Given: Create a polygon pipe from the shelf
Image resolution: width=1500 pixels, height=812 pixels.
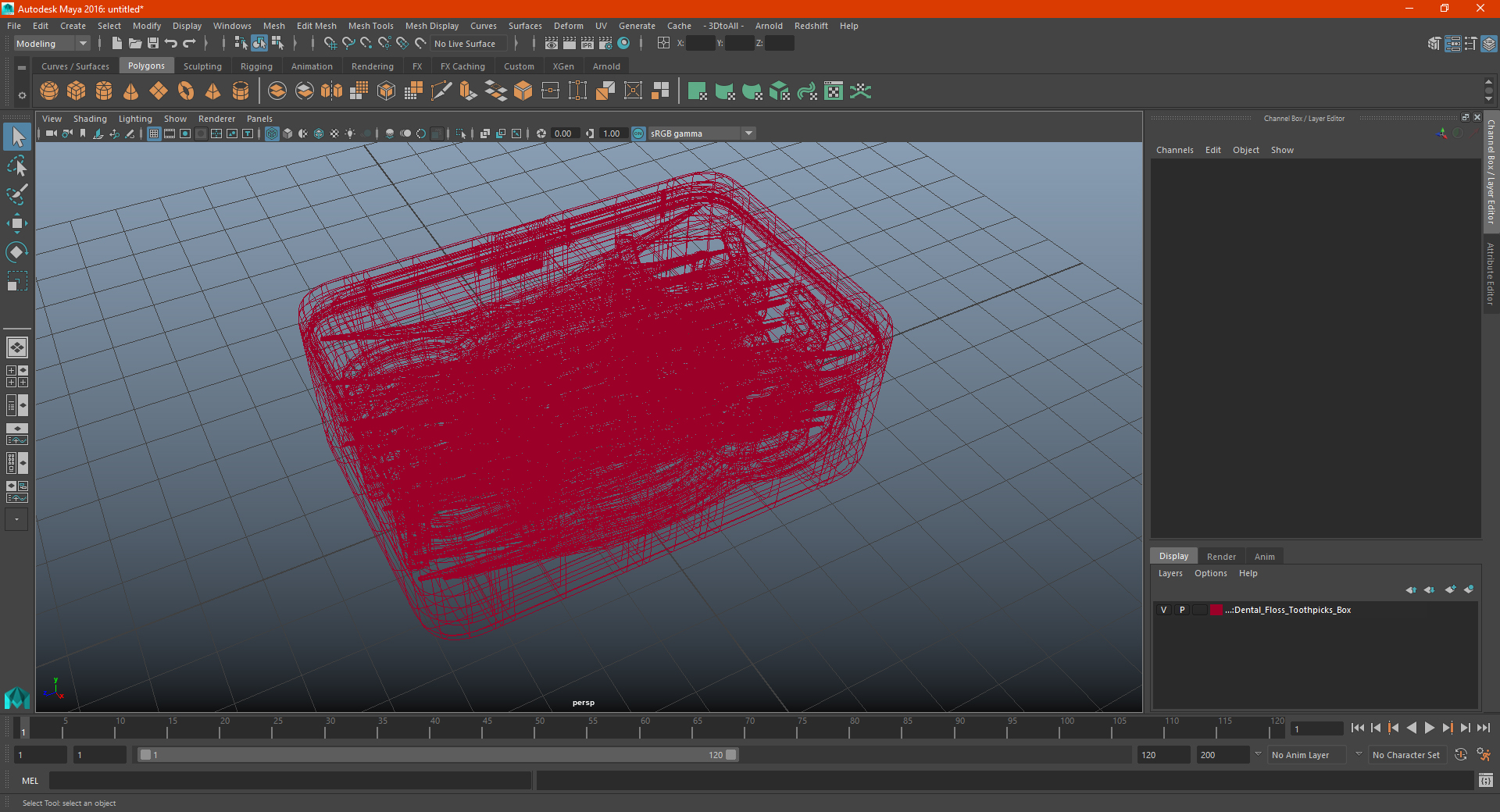Looking at the screenshot, I should coord(241,91).
